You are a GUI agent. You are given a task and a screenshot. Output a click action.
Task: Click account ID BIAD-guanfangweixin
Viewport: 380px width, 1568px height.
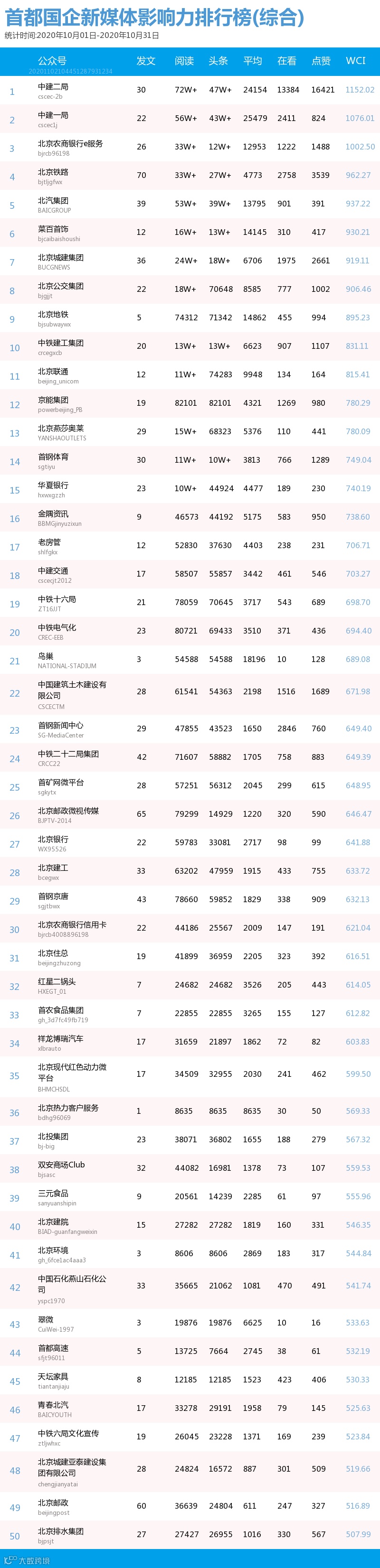[x=67, y=1232]
